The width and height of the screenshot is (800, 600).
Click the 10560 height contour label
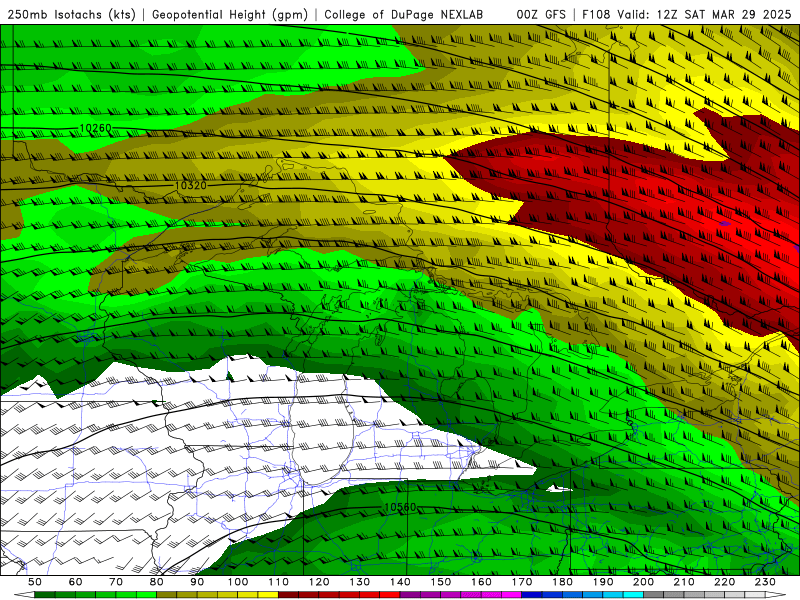(400, 507)
